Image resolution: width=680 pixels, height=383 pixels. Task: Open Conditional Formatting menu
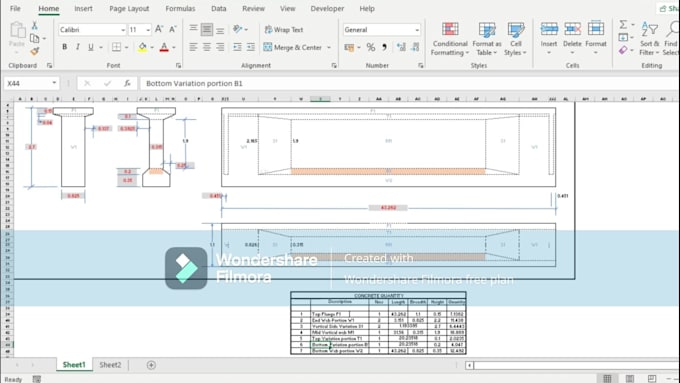(450, 39)
